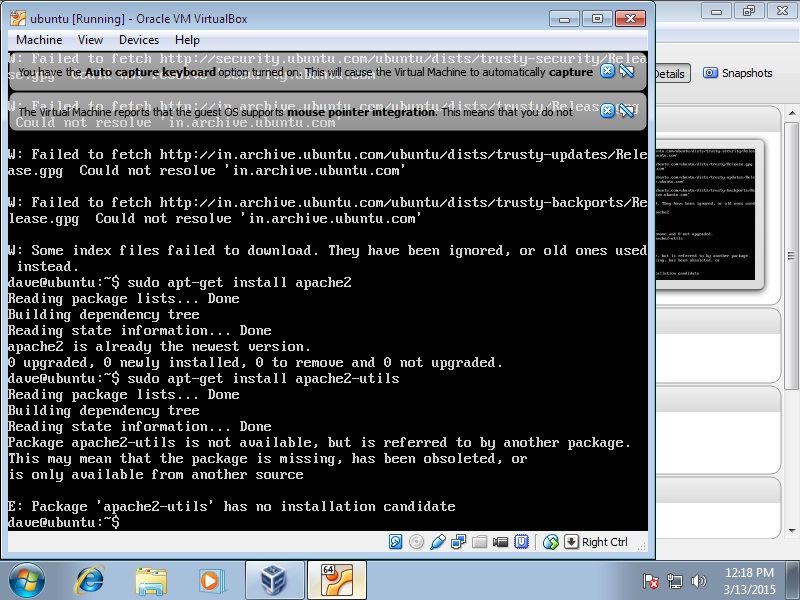Open the Devices menu
Screen dimensions: 800x600
pyautogui.click(x=138, y=40)
